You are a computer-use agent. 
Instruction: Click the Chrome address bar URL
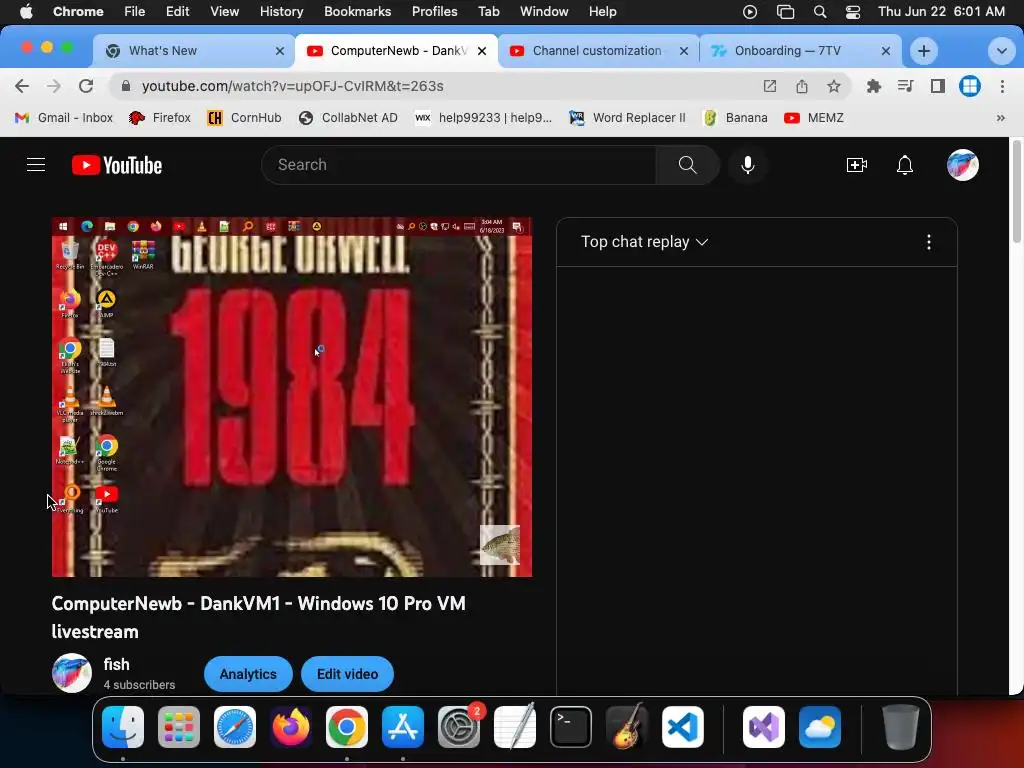pos(293,86)
